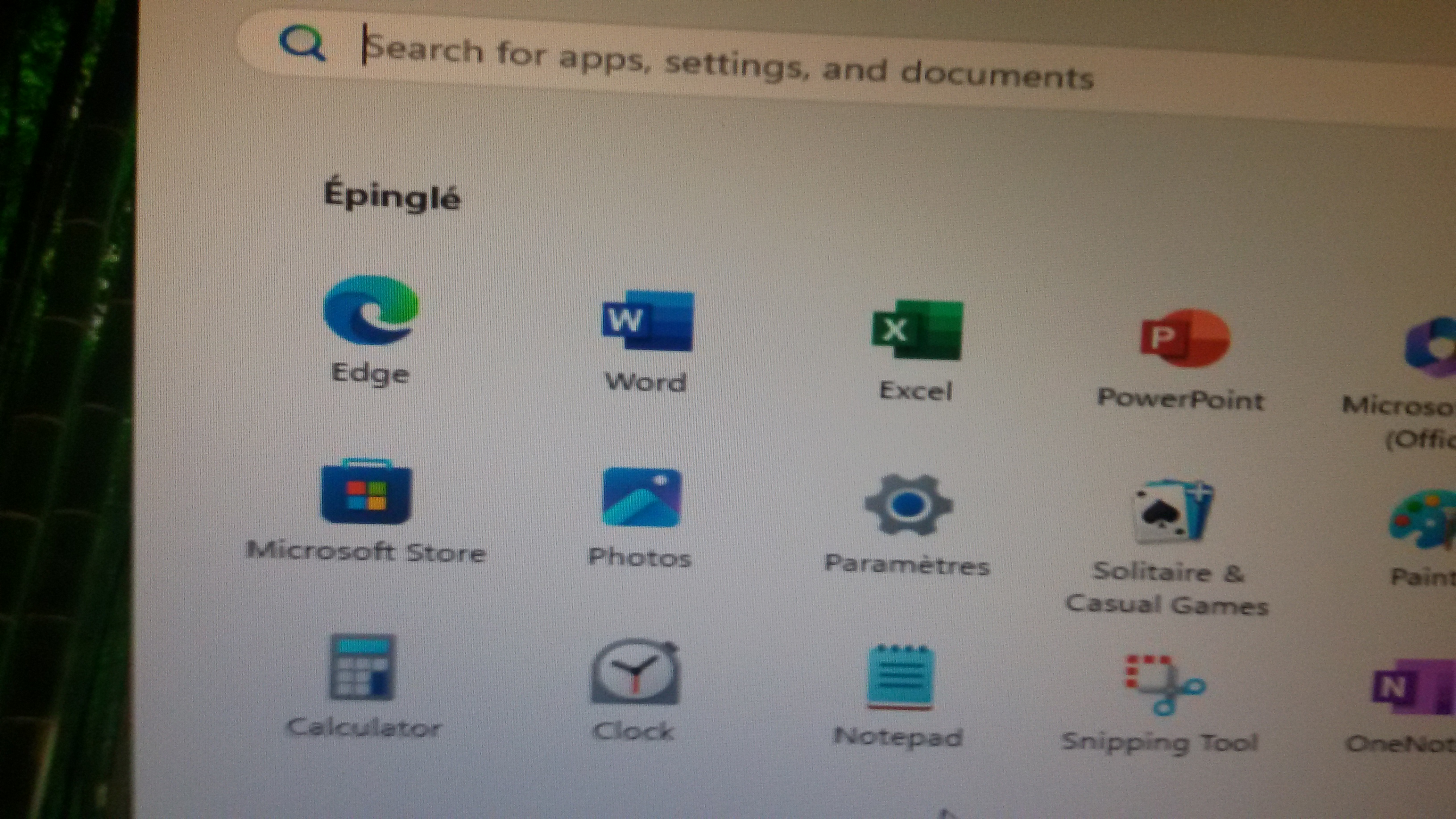Launch Word from pinned apps
Viewport: 1456px width, 819px height.
pos(647,321)
